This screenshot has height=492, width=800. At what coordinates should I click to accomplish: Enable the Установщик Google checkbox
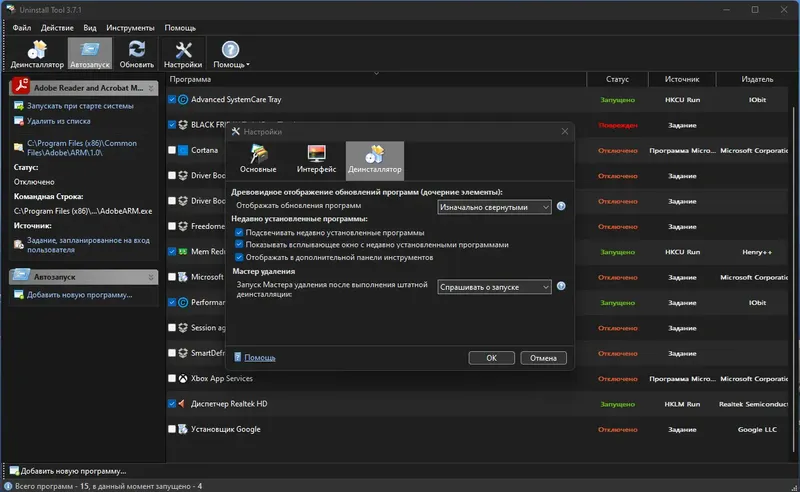[172, 429]
